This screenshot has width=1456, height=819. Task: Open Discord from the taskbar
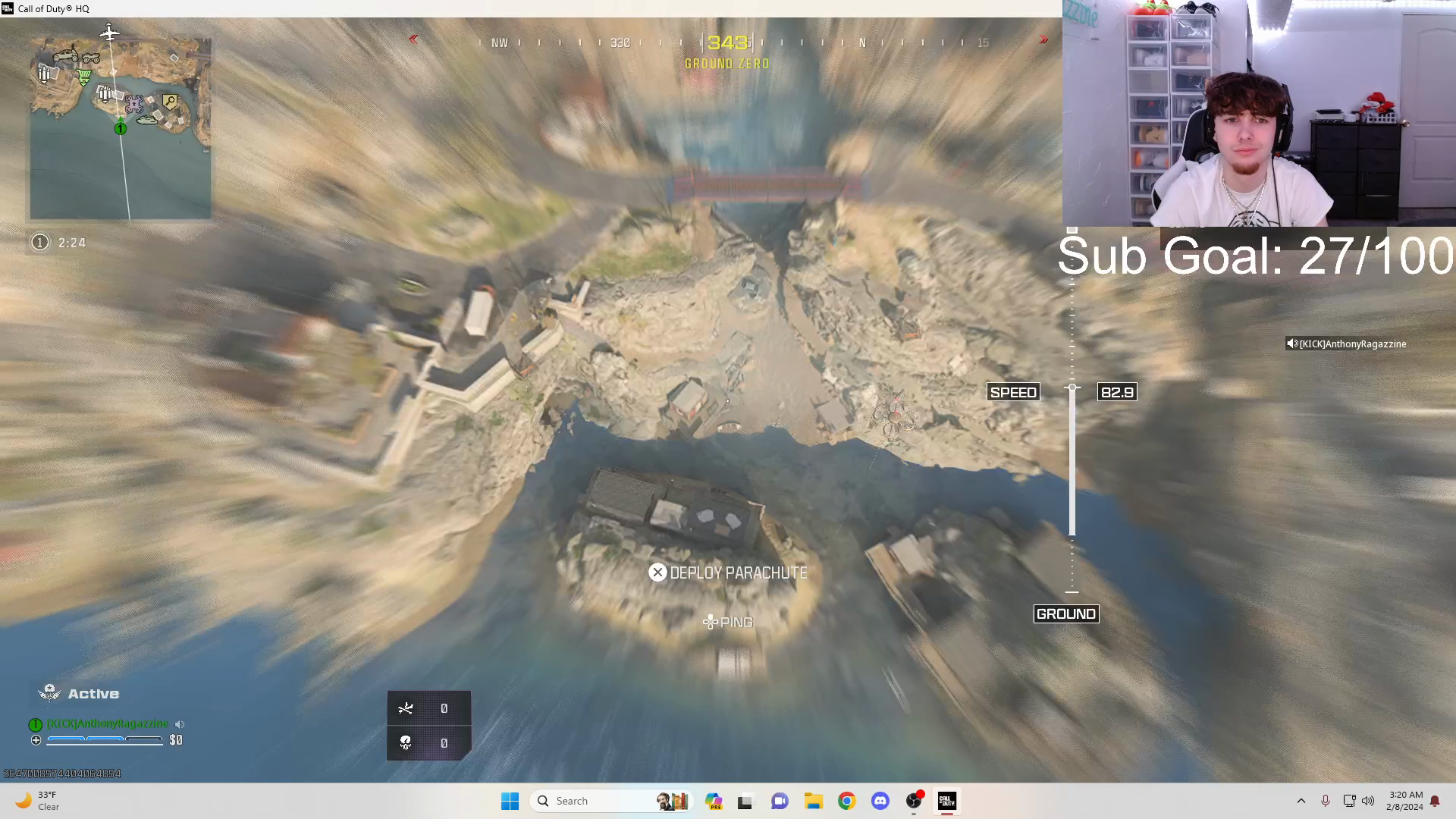click(880, 801)
